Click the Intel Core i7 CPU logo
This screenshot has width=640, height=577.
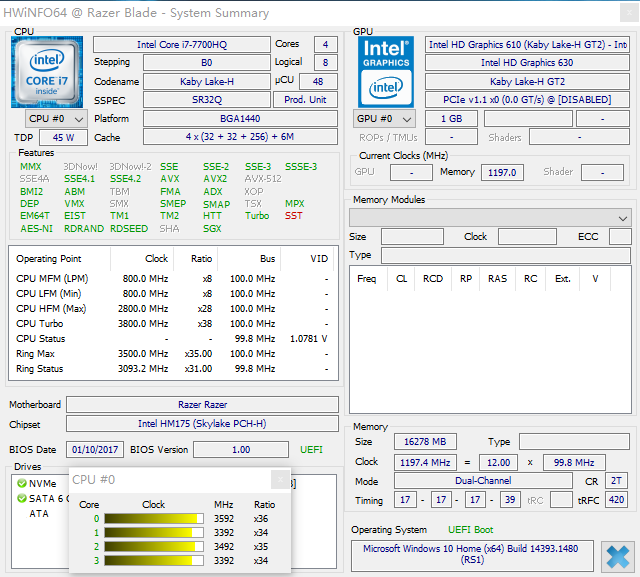[x=48, y=71]
